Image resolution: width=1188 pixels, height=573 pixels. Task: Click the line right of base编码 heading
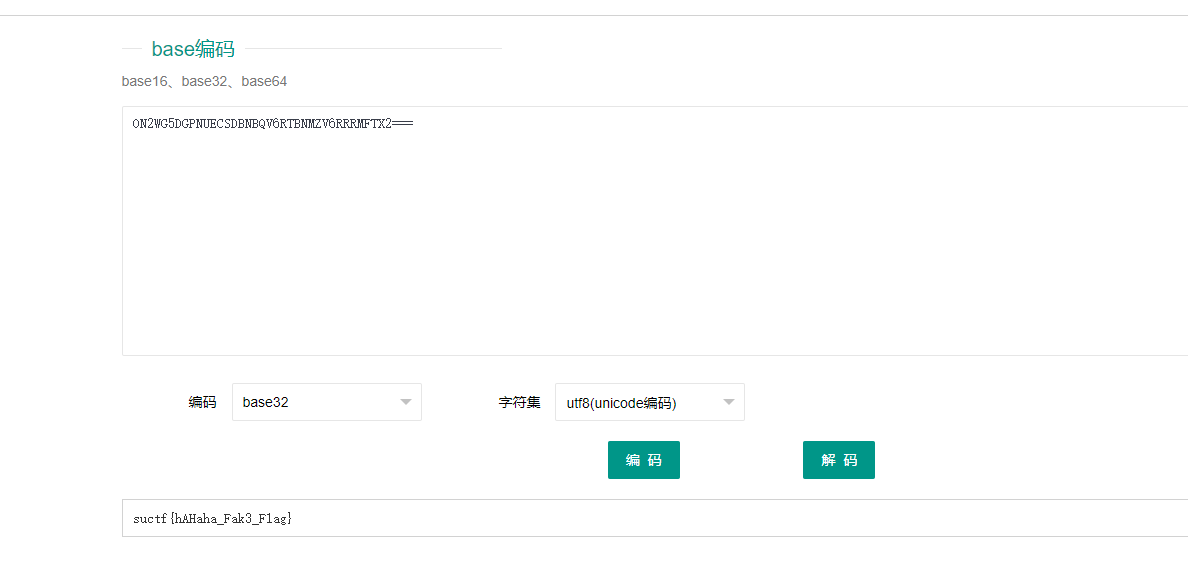click(372, 48)
